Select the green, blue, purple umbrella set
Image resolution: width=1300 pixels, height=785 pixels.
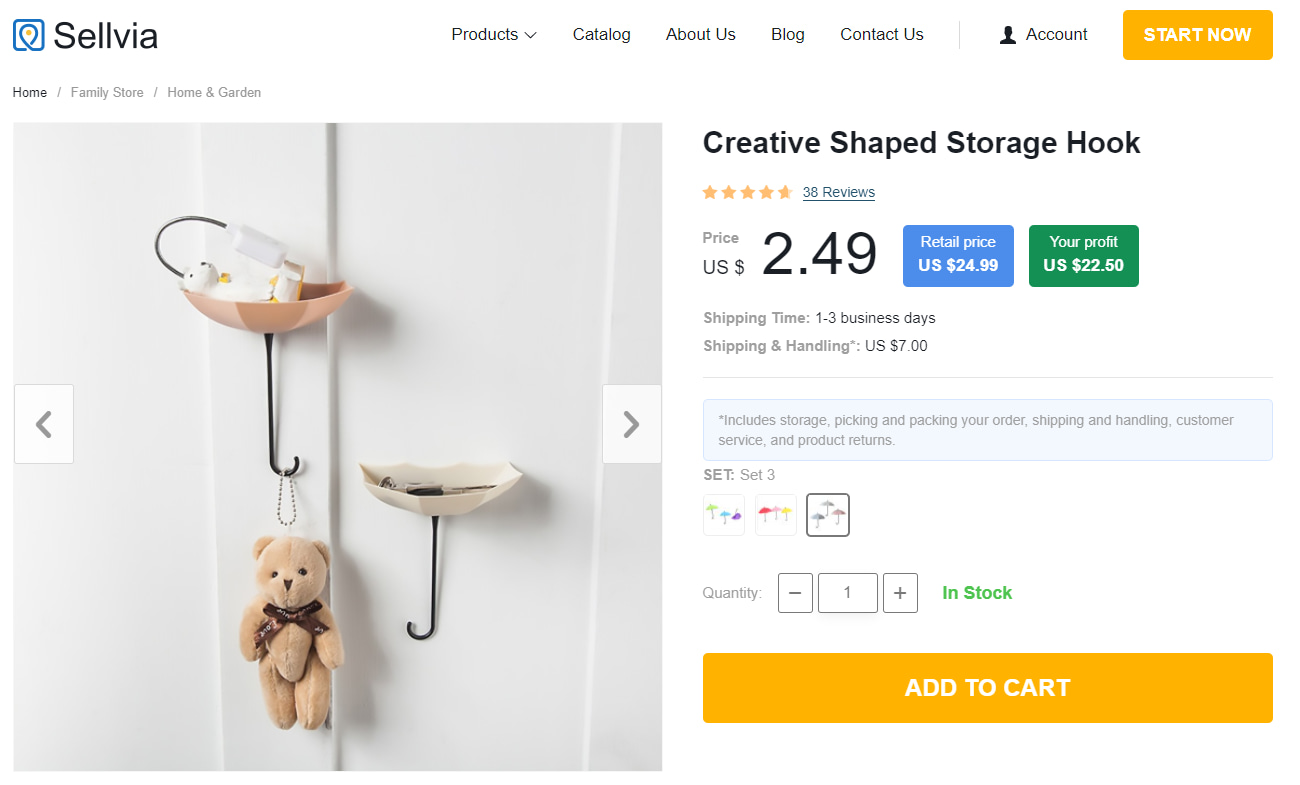coord(724,515)
